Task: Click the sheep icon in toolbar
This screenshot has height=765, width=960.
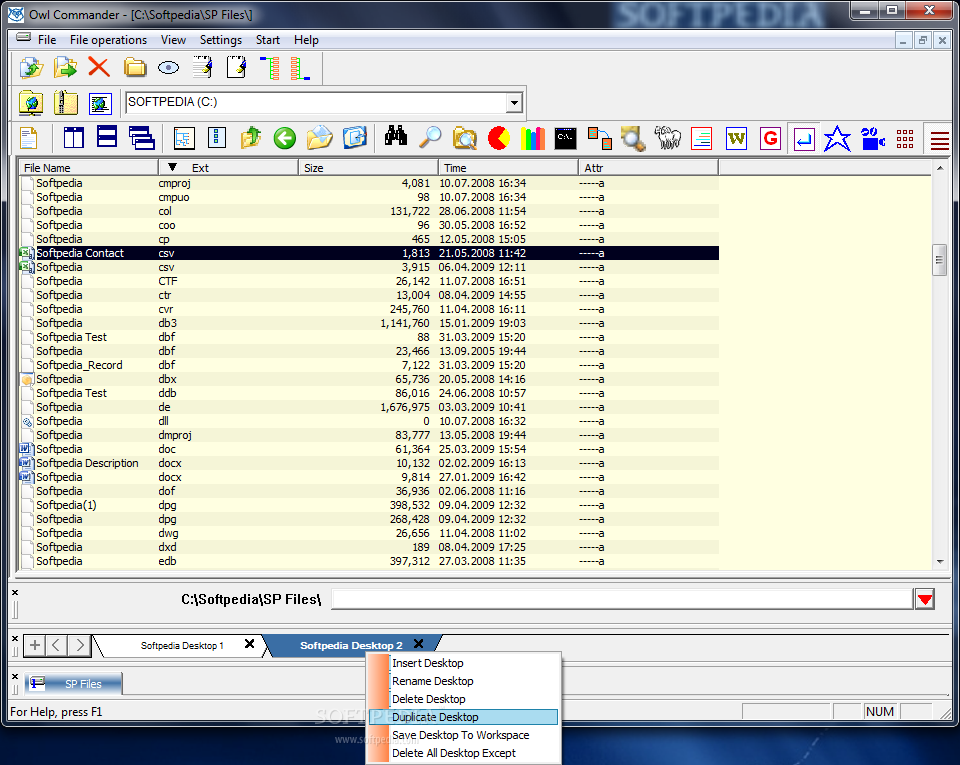Action: (x=667, y=138)
